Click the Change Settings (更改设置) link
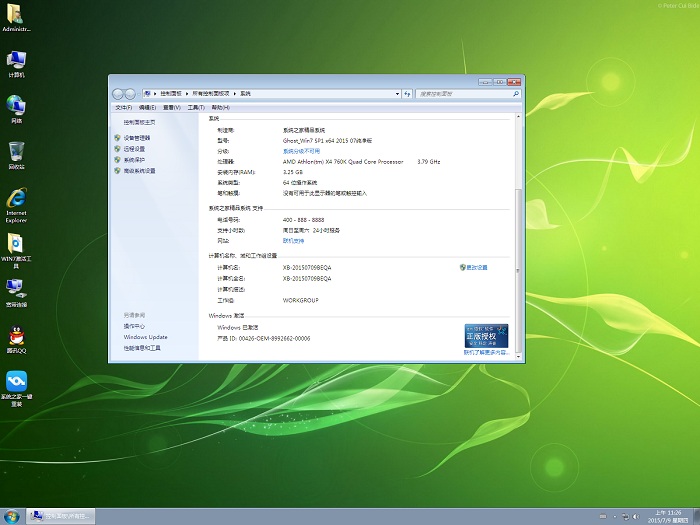The image size is (700, 525). click(x=476, y=268)
